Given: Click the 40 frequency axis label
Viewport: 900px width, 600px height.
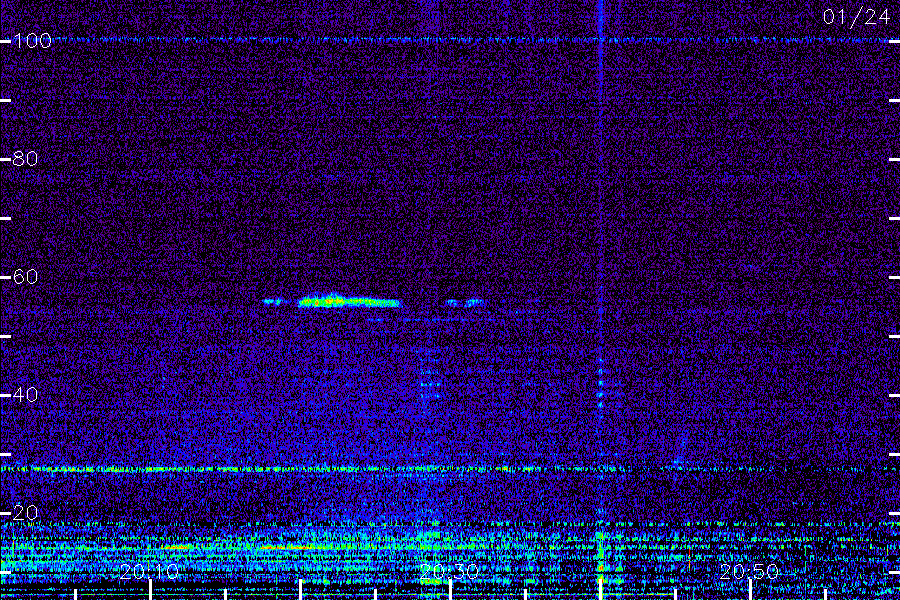Looking at the screenshot, I should pos(25,394).
